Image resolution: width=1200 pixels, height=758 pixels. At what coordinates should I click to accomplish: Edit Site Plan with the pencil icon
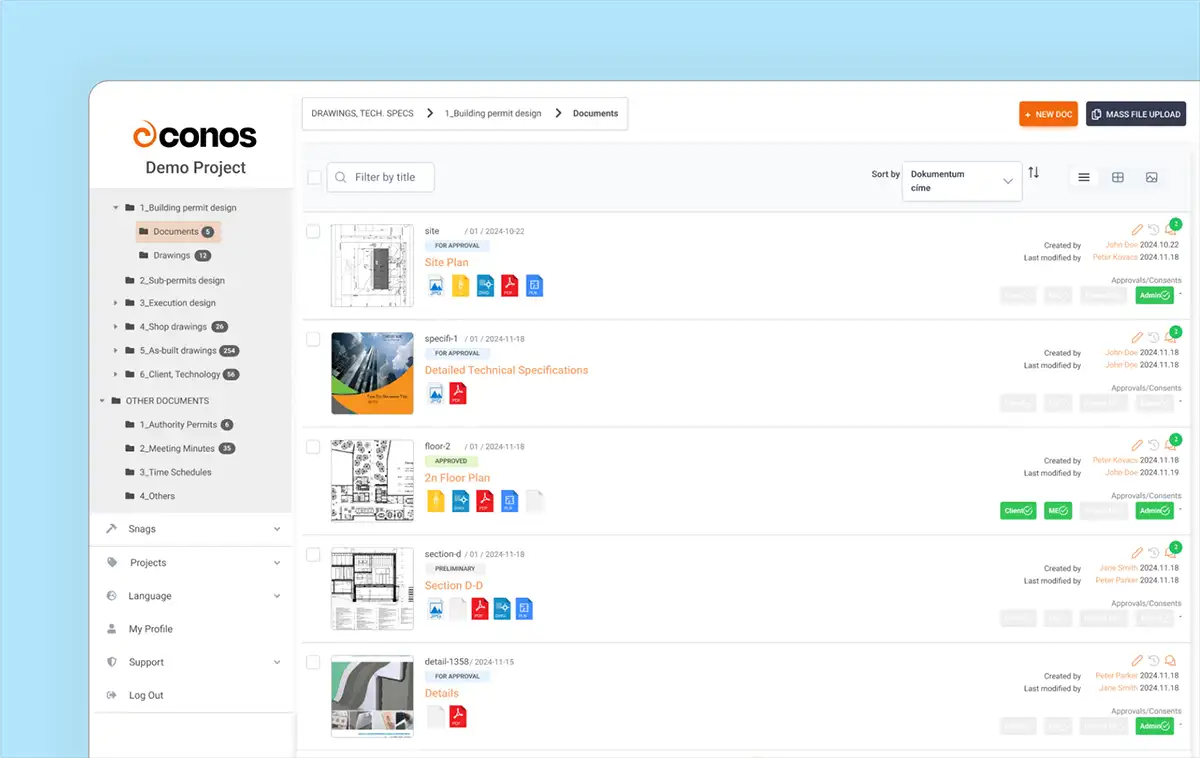pyautogui.click(x=1137, y=230)
